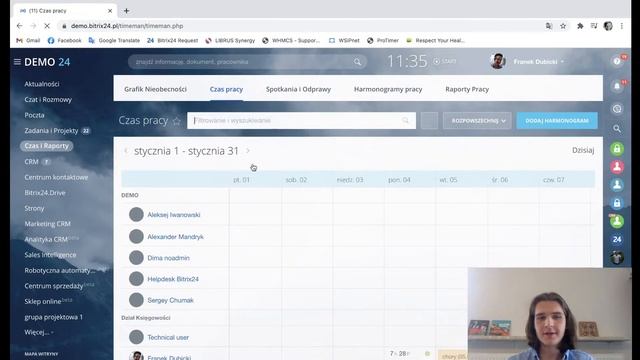Open Poczta in the left menu

tap(34, 115)
